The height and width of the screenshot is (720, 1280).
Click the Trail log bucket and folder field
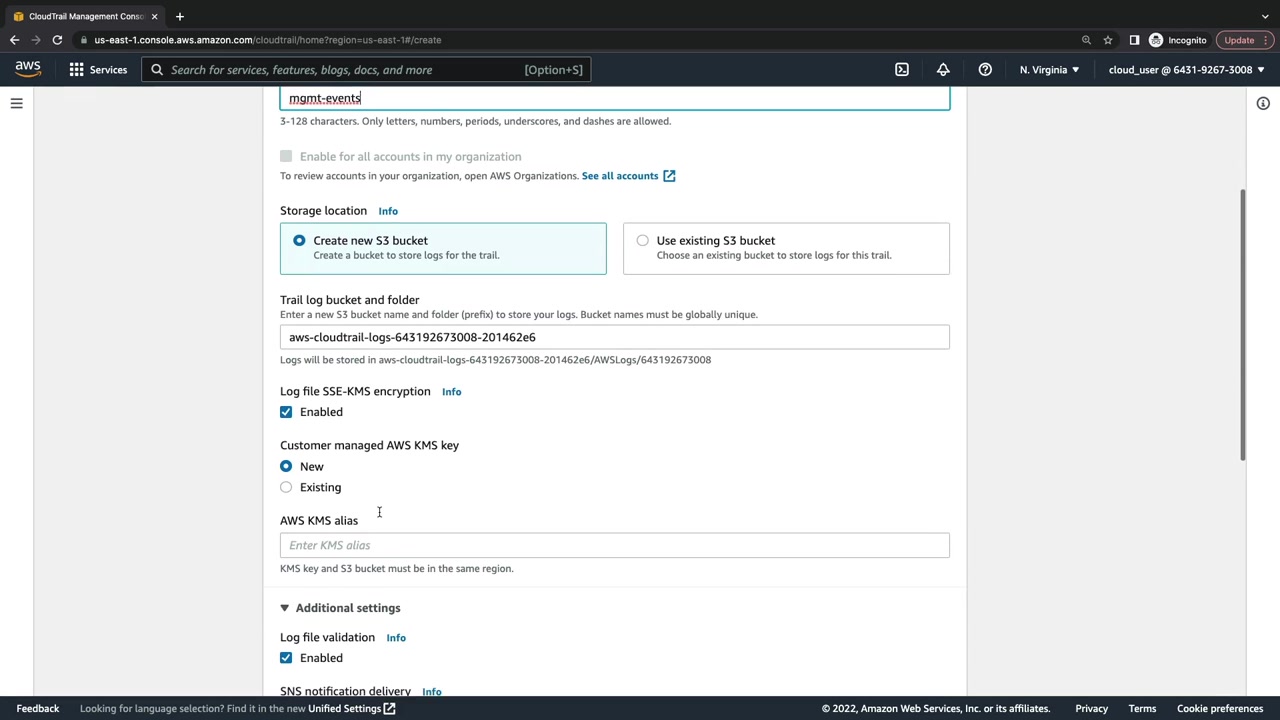click(x=615, y=337)
